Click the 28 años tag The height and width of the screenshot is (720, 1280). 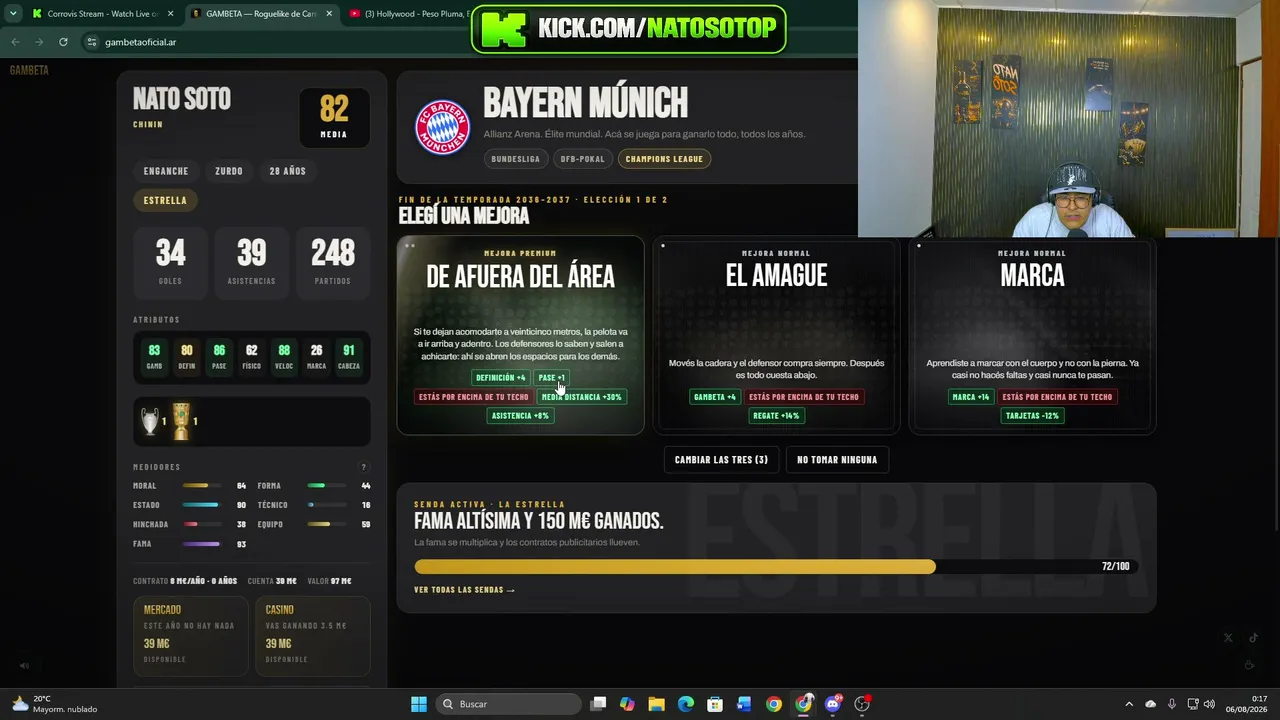pos(287,171)
